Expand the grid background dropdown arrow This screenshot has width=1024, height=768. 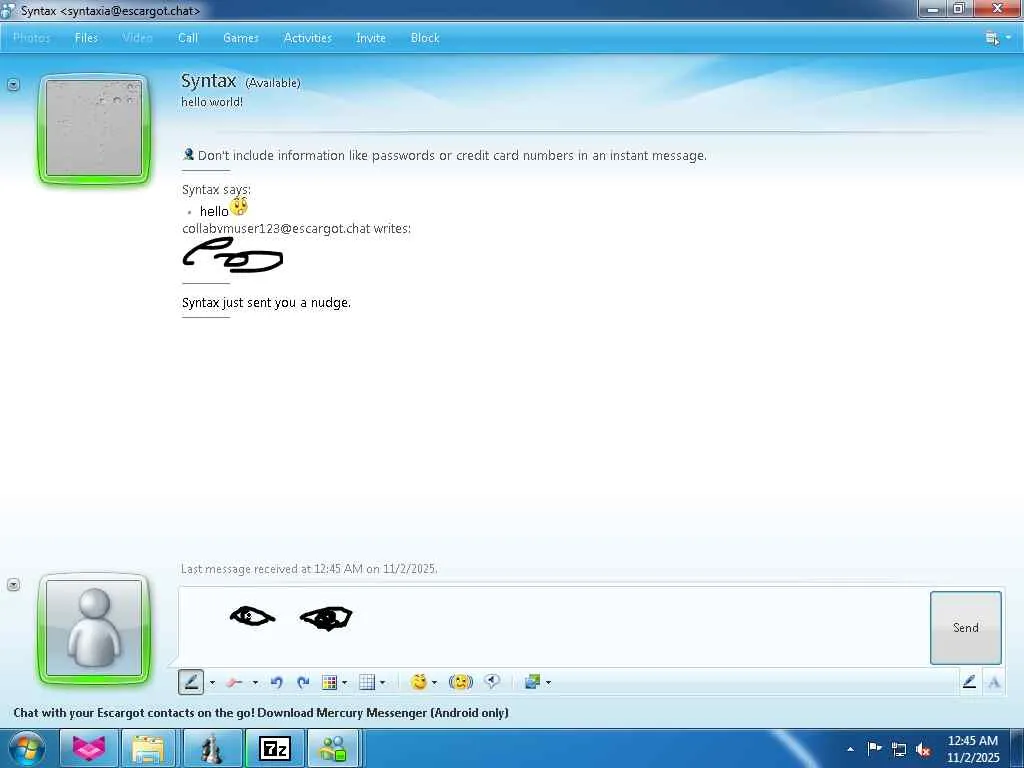(x=383, y=683)
